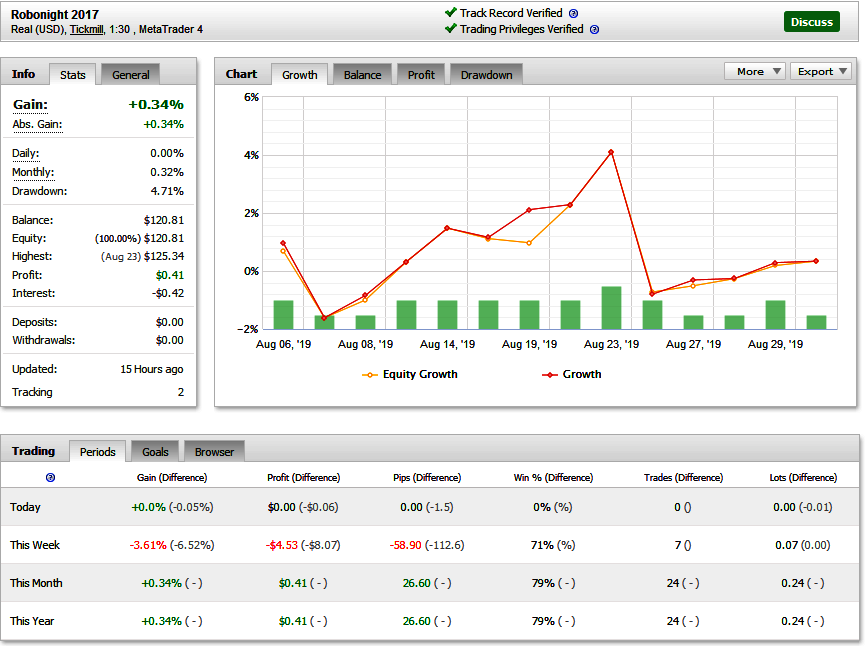Click Today pips value 0.00 (-1.5)
This screenshot has height=646, width=865.
pos(427,508)
